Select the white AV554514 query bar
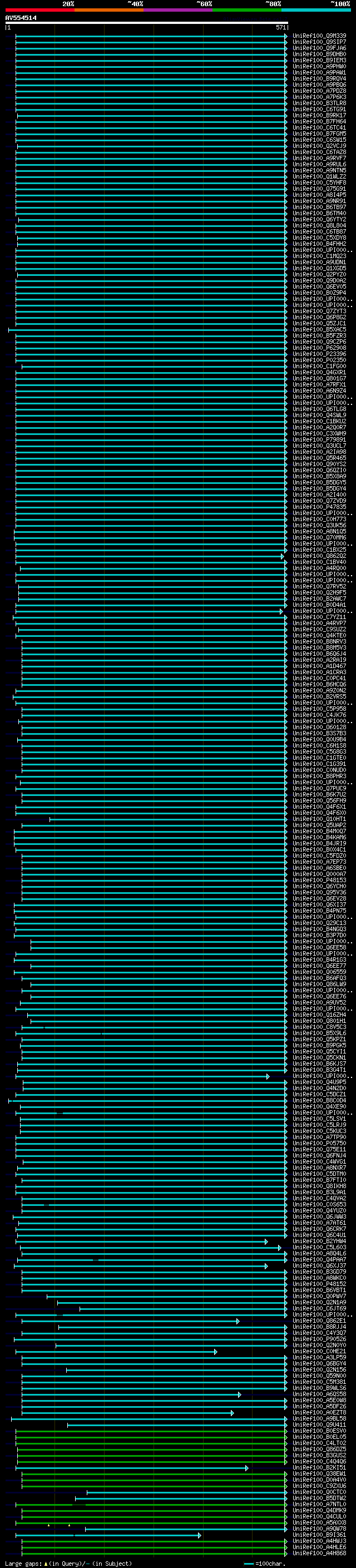356x1568 pixels. click(146, 22)
